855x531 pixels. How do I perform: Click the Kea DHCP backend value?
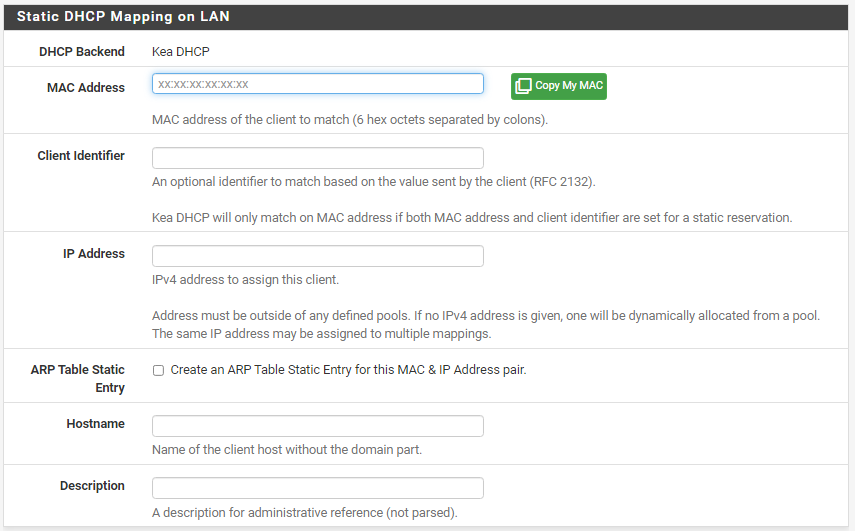(x=181, y=52)
